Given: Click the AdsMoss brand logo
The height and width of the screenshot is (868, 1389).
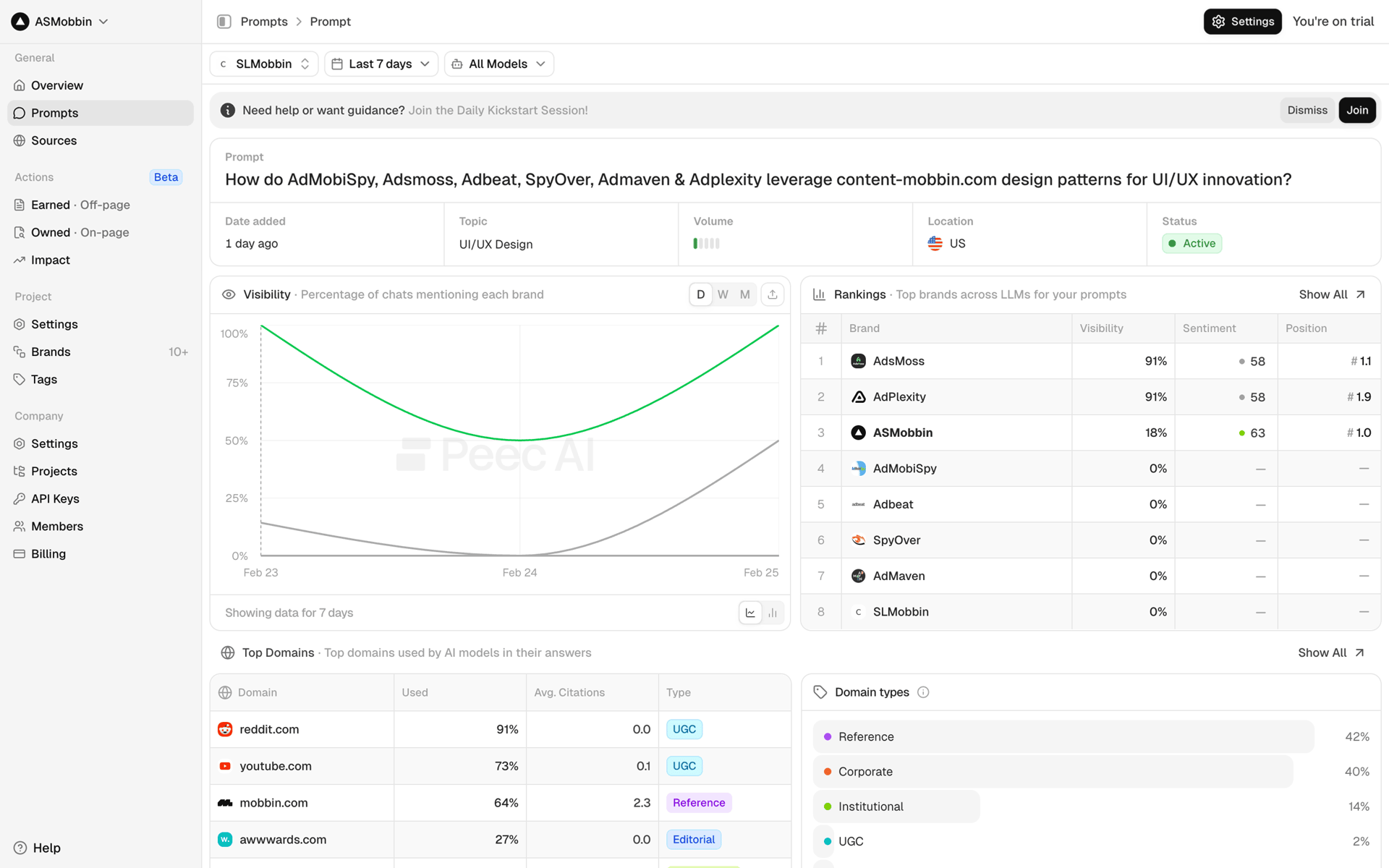Looking at the screenshot, I should (859, 361).
